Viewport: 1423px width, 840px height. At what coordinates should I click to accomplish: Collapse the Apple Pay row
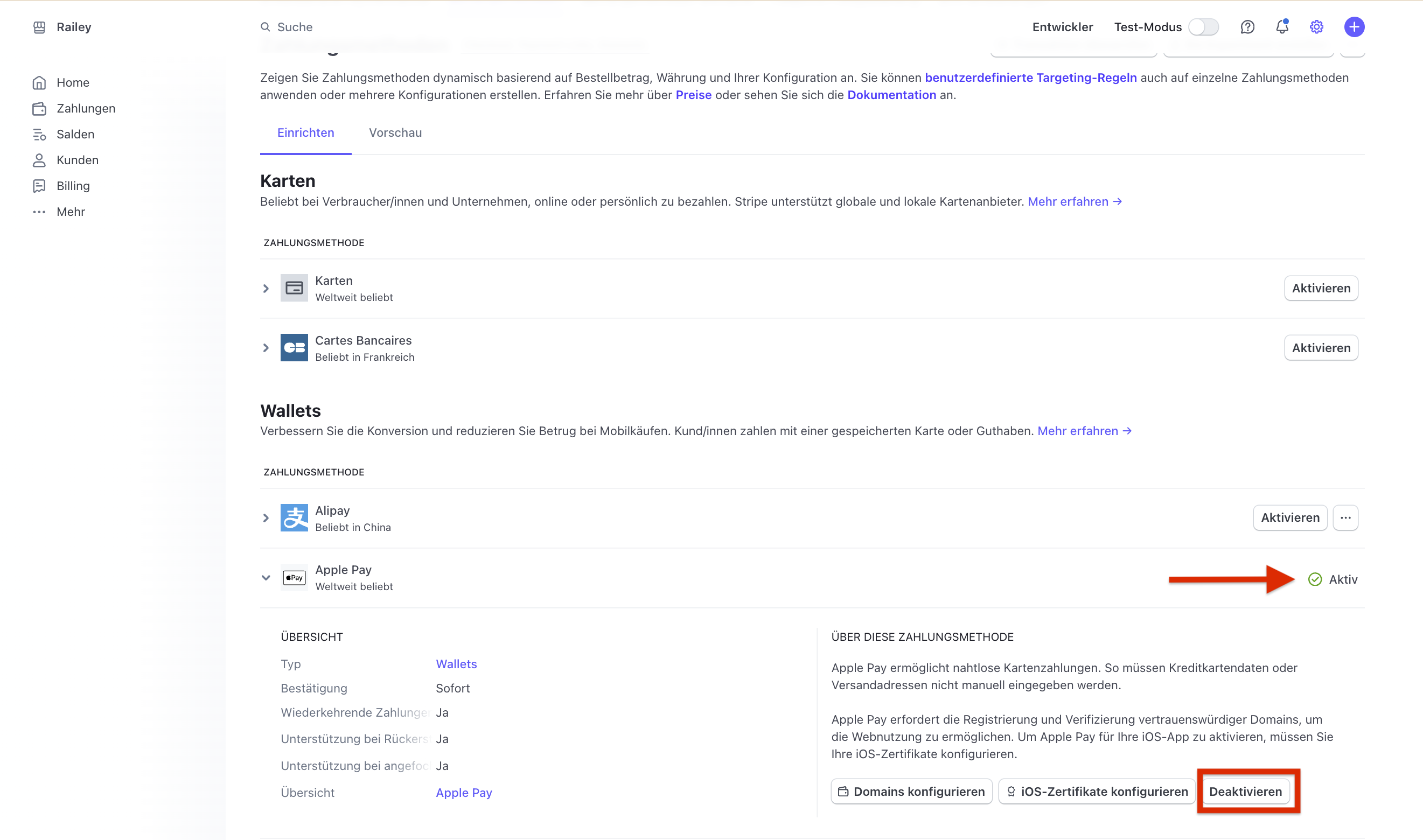266,578
